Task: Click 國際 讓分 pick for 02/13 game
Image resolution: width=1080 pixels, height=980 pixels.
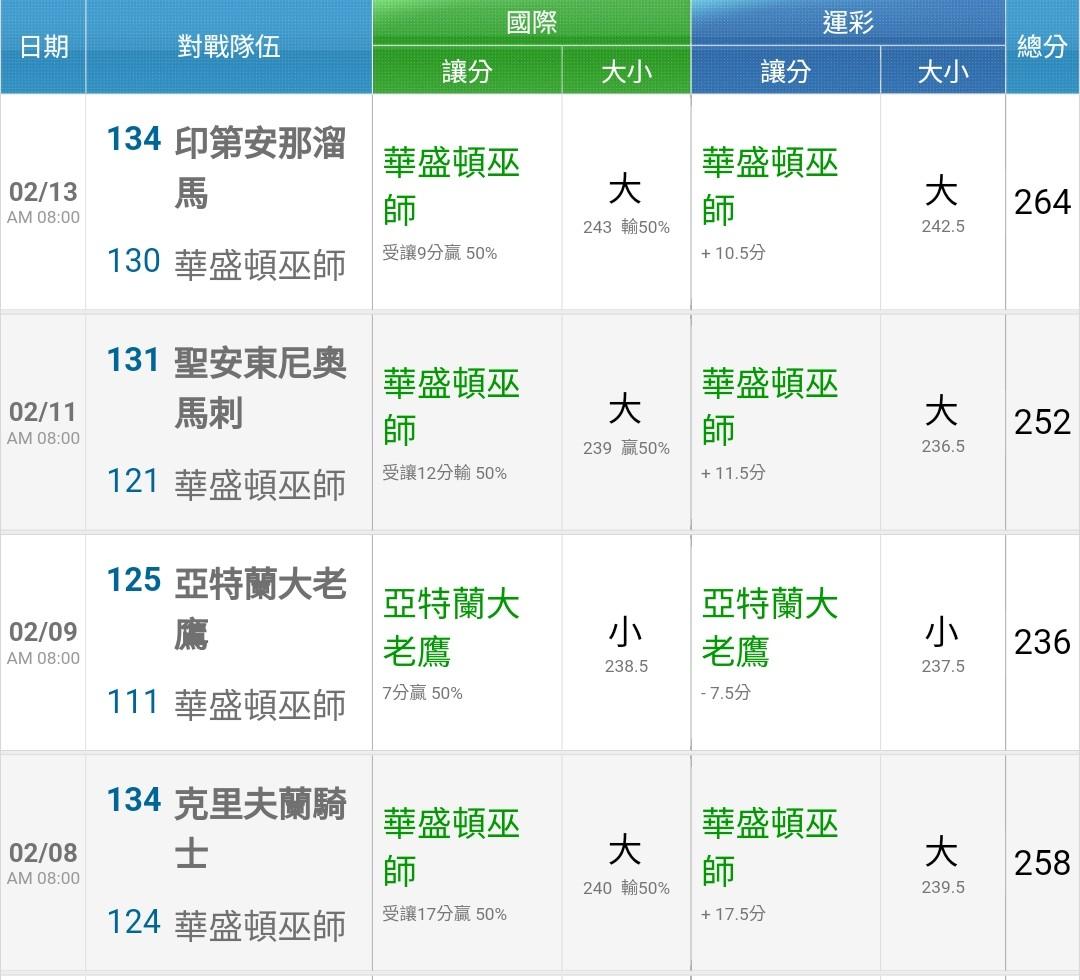Action: [451, 187]
